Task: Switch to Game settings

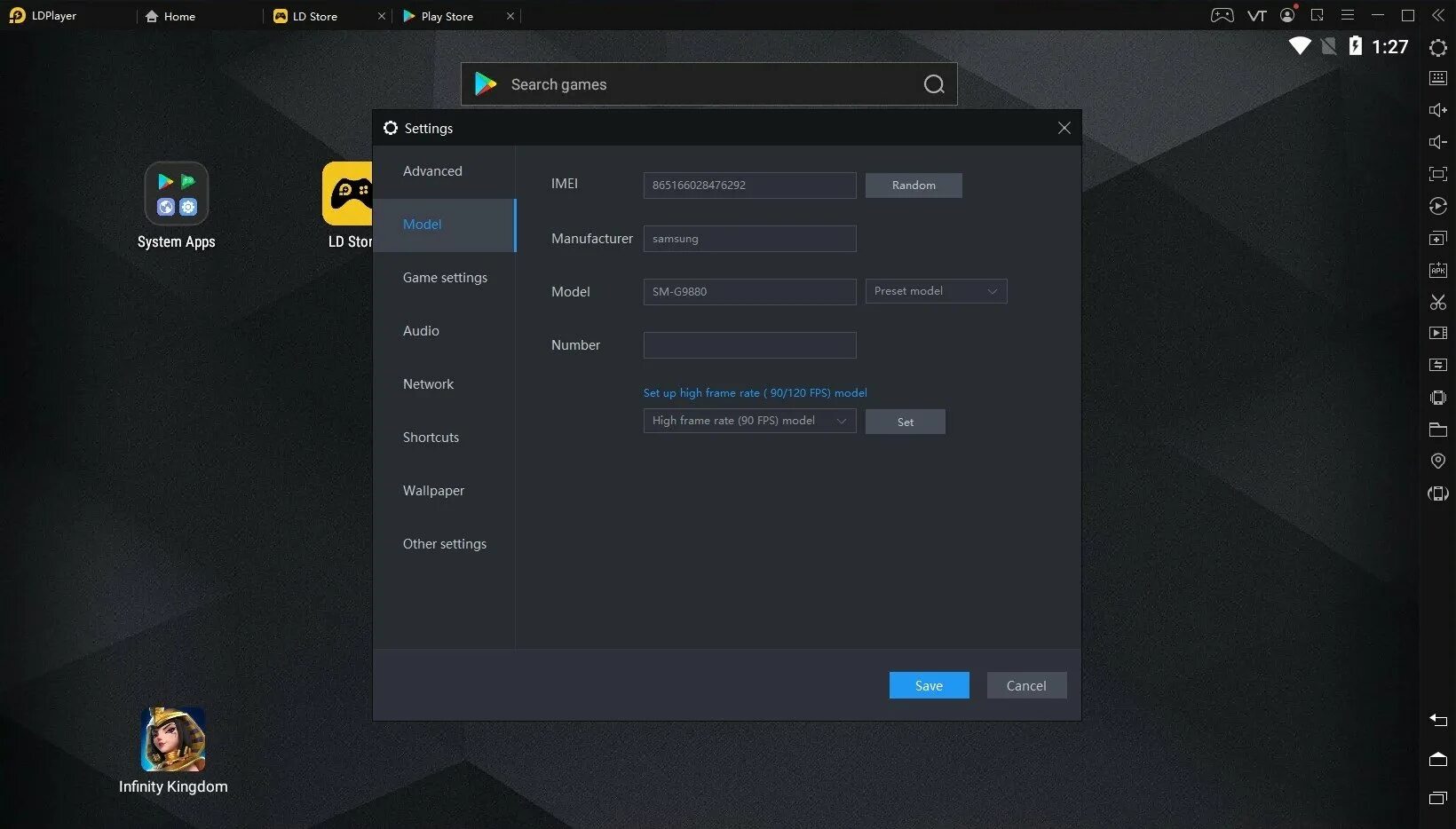Action: [x=445, y=277]
